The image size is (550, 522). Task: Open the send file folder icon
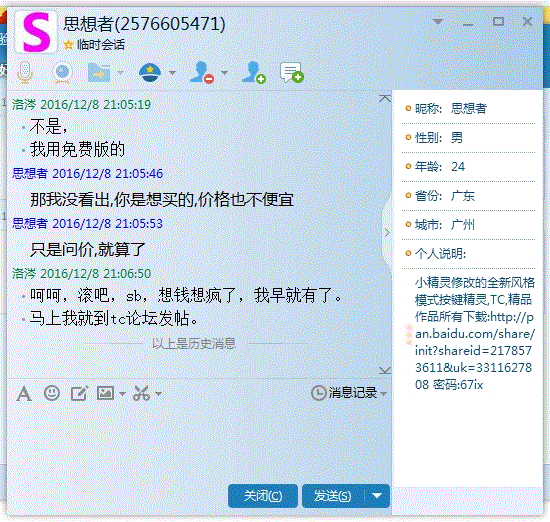point(99,73)
